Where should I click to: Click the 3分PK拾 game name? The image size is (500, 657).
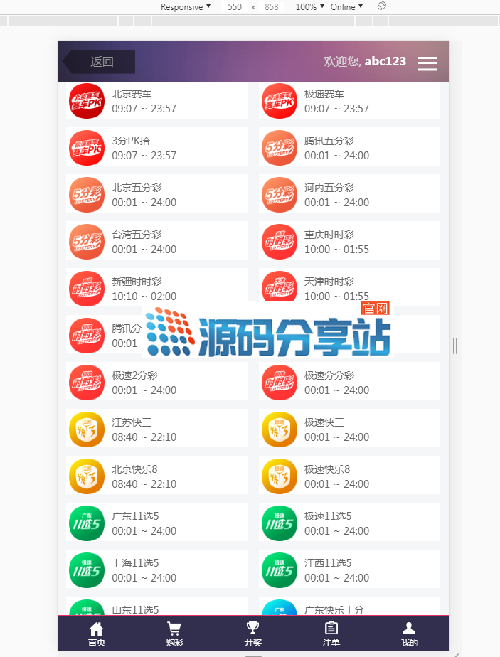click(131, 141)
